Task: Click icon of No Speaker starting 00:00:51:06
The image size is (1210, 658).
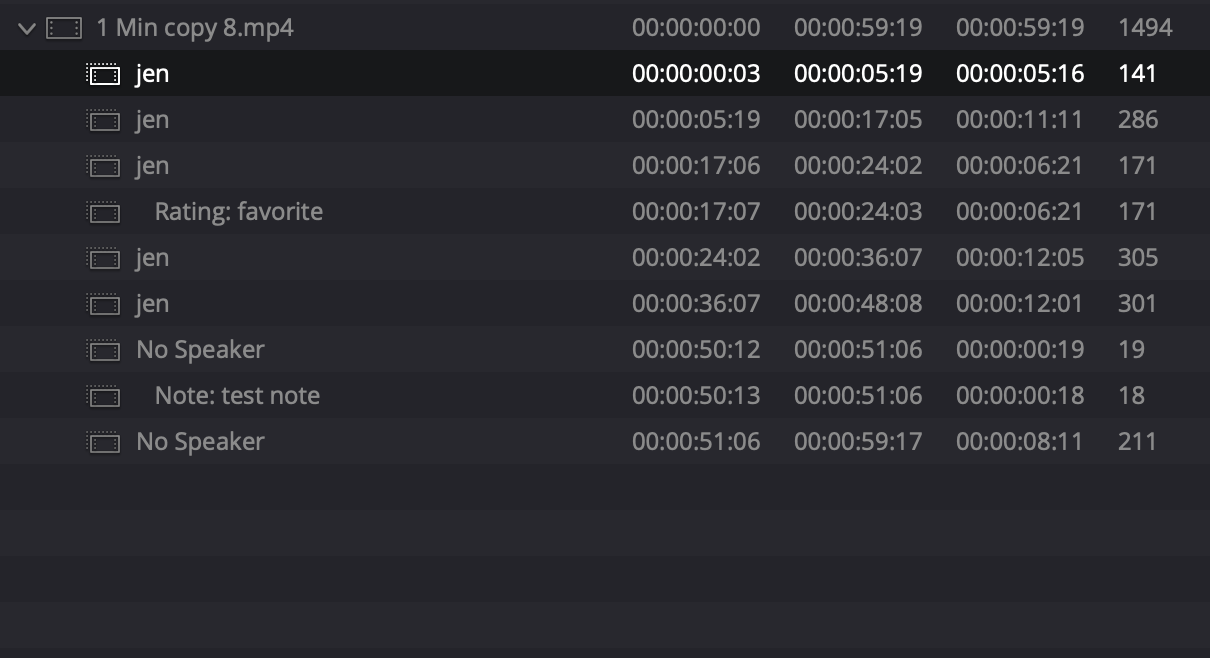Action: (x=103, y=442)
